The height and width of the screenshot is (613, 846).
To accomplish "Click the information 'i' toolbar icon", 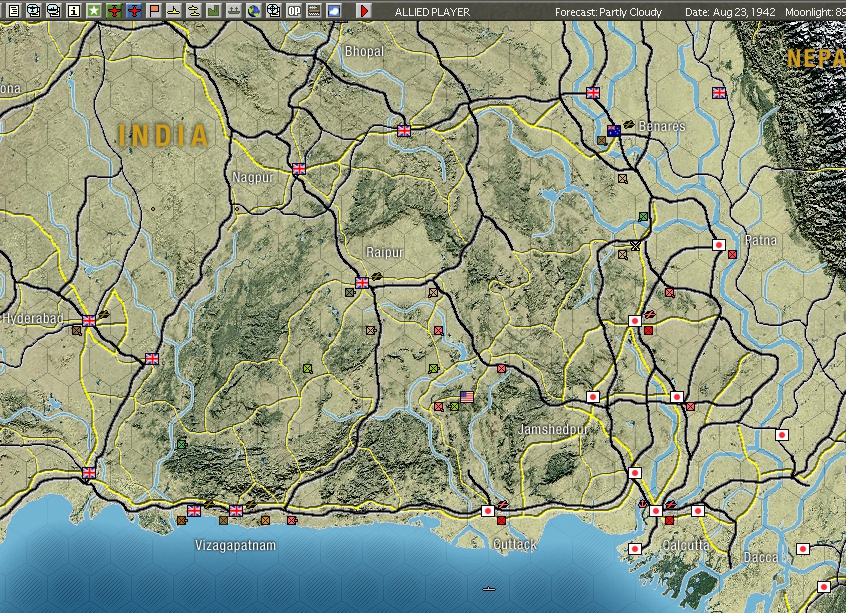I will 72,11.
